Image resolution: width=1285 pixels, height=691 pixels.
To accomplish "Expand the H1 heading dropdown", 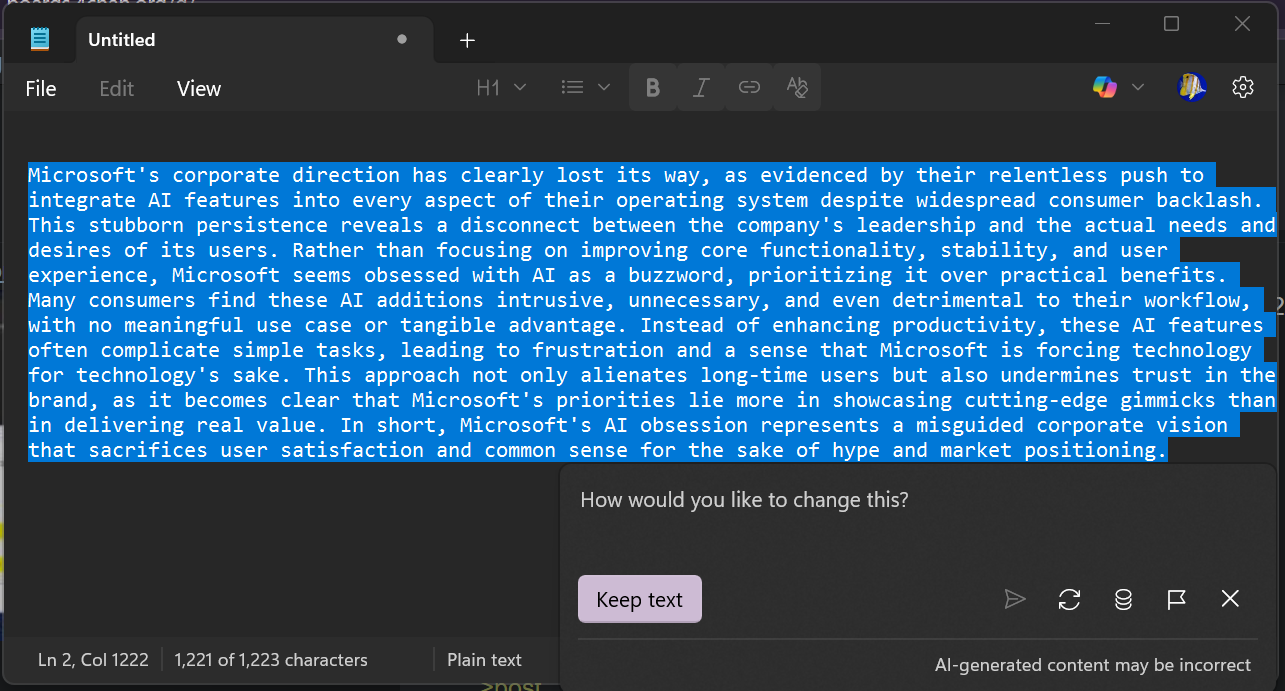I will 501,88.
